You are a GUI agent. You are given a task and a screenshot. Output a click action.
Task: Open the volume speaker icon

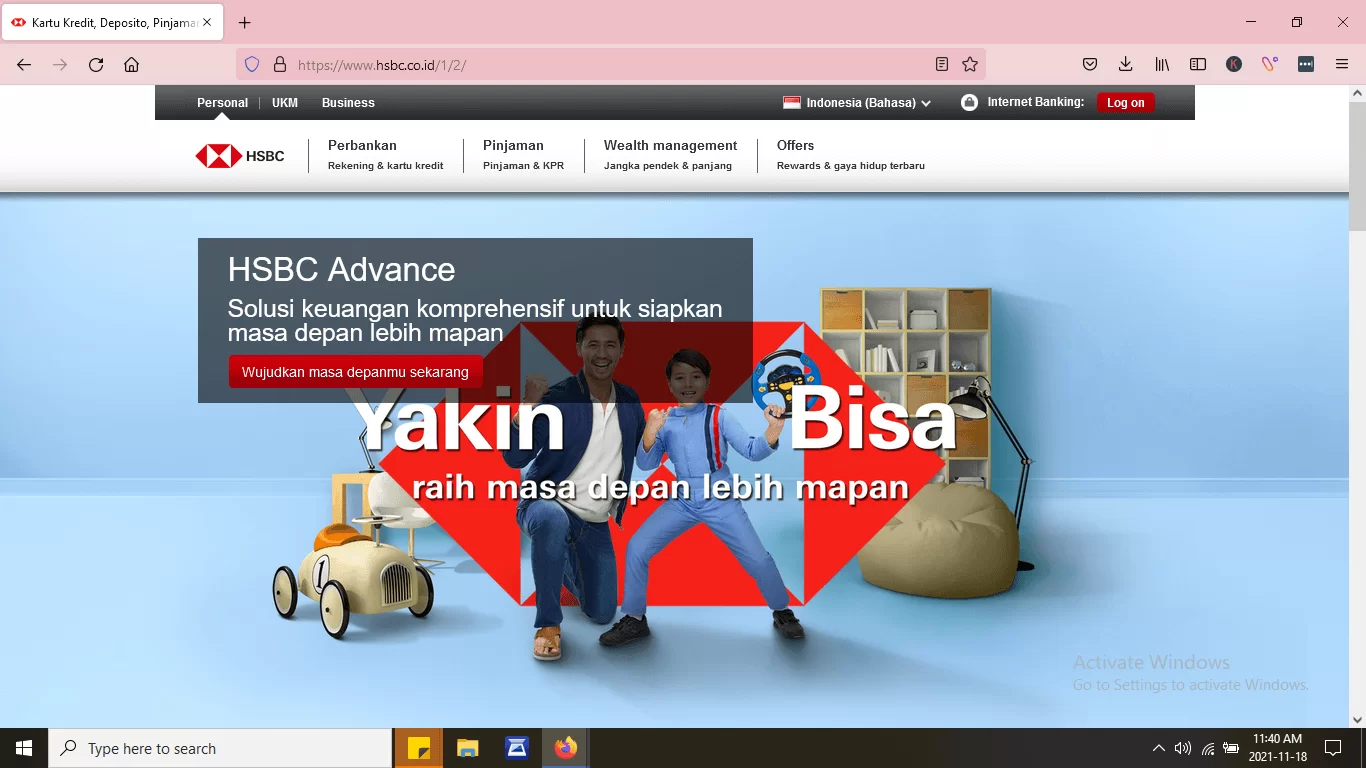(1183, 748)
